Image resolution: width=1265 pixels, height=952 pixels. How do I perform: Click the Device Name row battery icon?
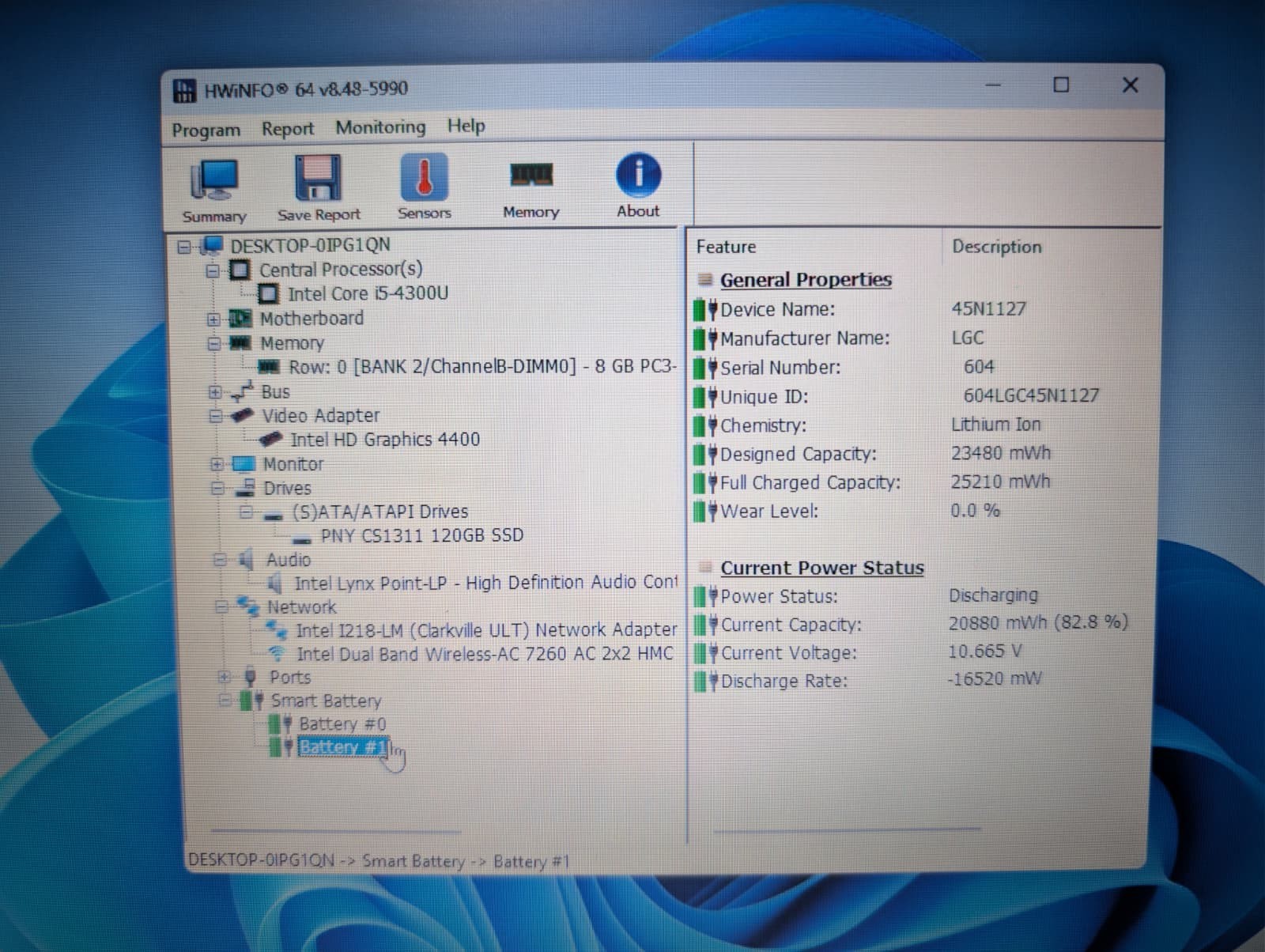pos(706,309)
